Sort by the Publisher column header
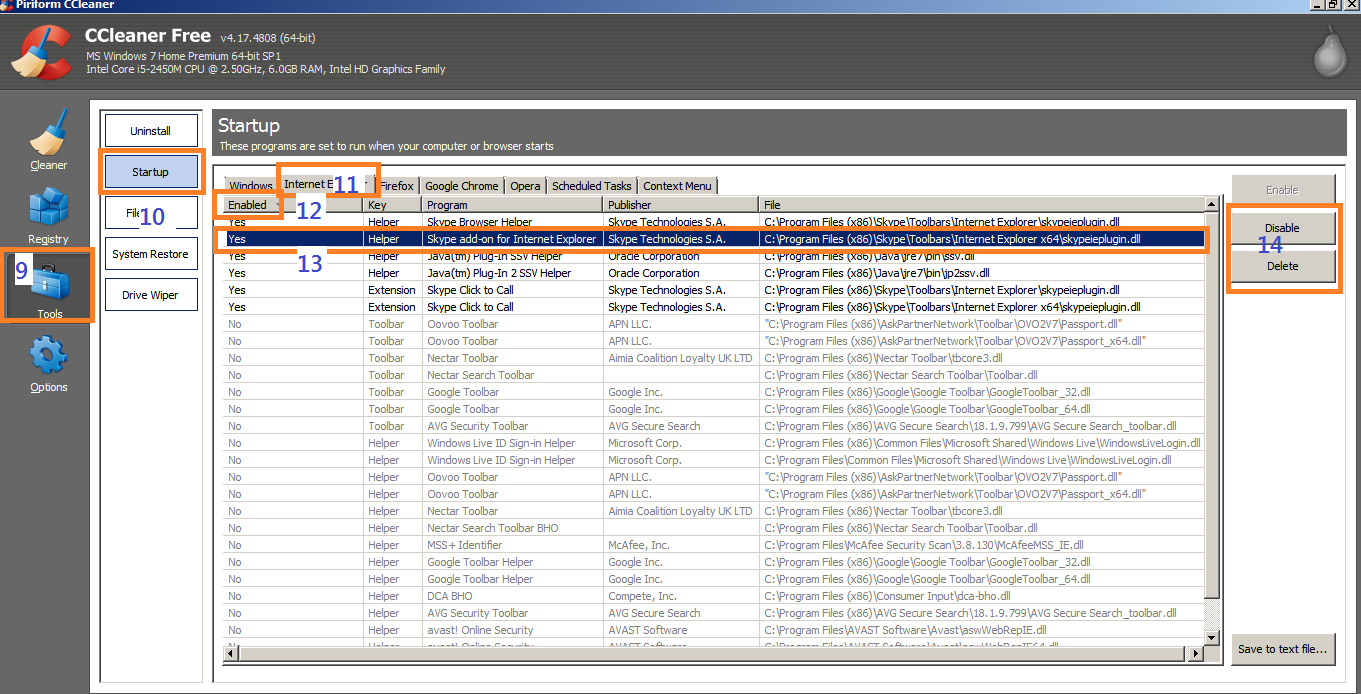 coord(680,205)
